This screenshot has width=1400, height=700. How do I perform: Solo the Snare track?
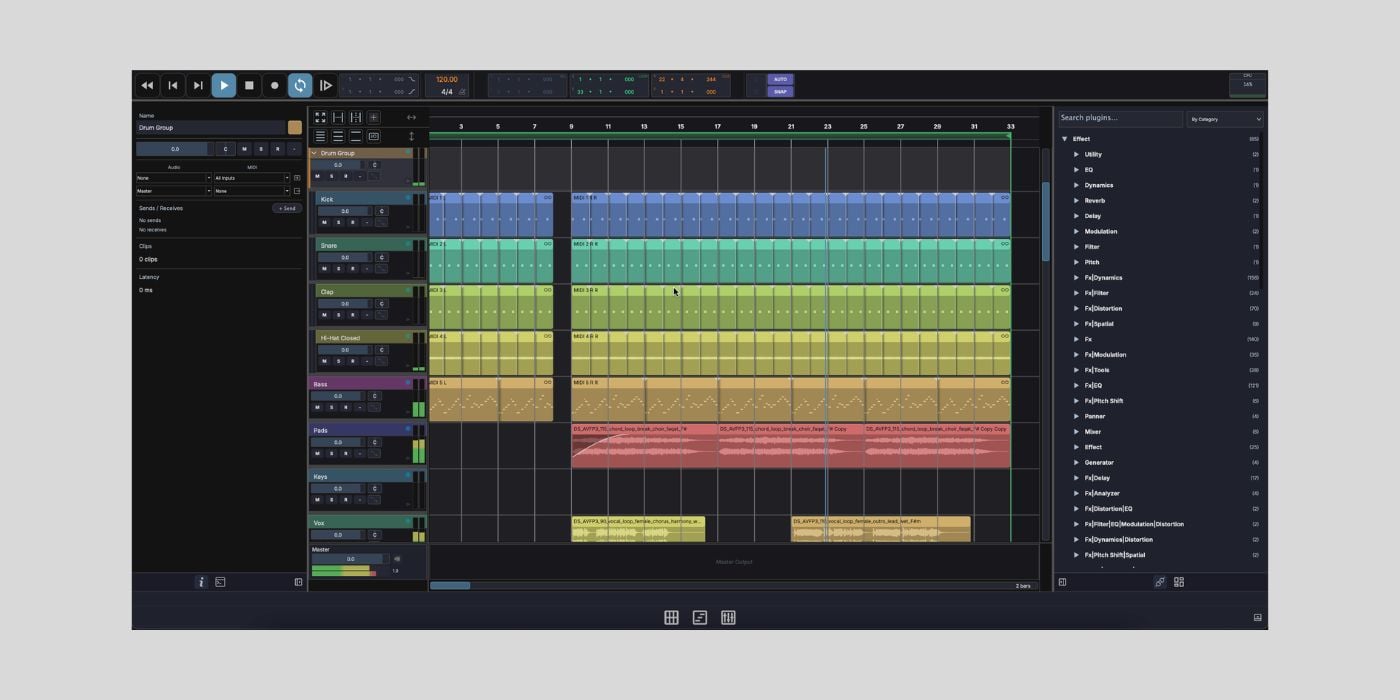click(x=338, y=268)
